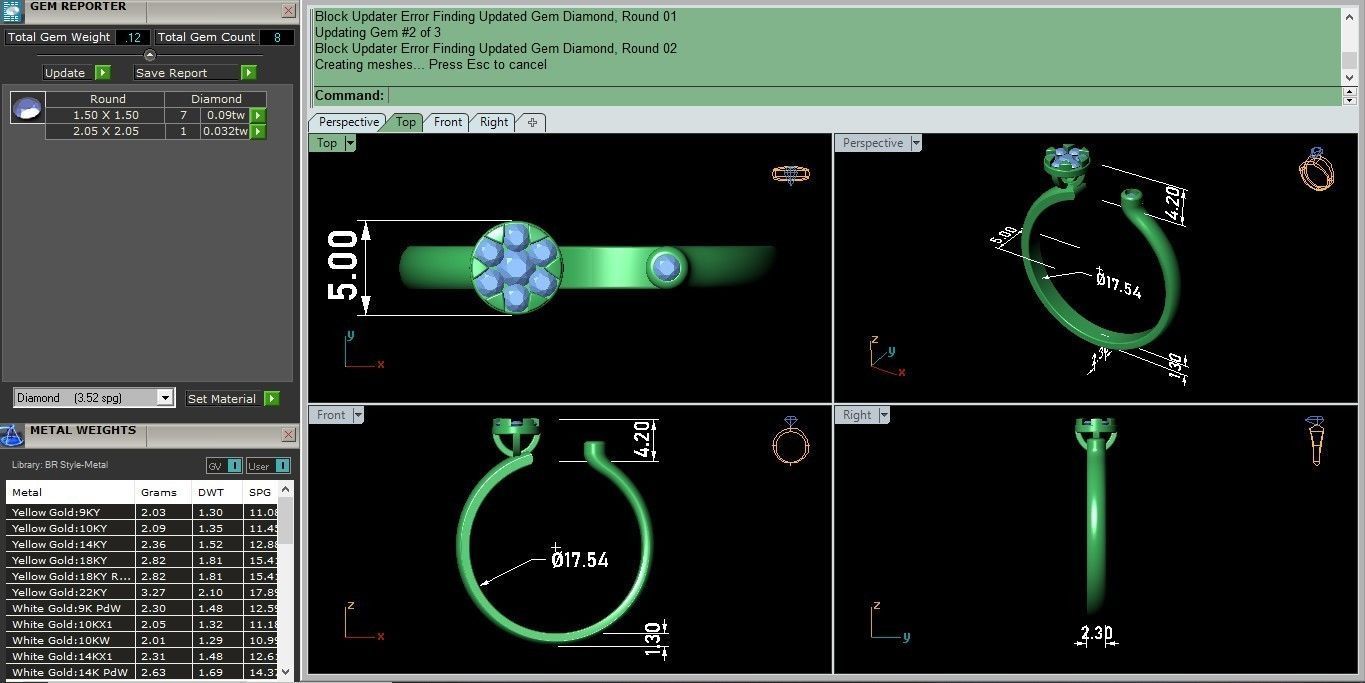Close the Gem Reporter panel
Image resolution: width=1365 pixels, height=683 pixels.
[x=288, y=11]
